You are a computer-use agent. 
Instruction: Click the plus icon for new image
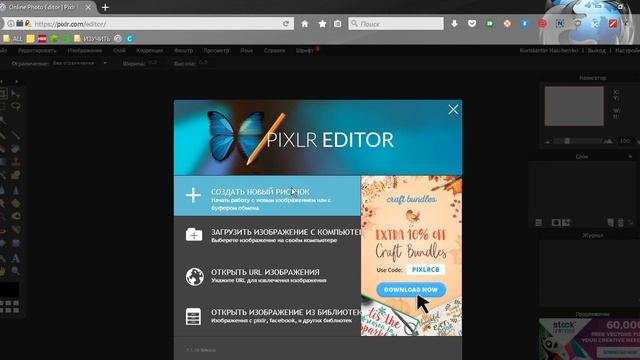(193, 196)
